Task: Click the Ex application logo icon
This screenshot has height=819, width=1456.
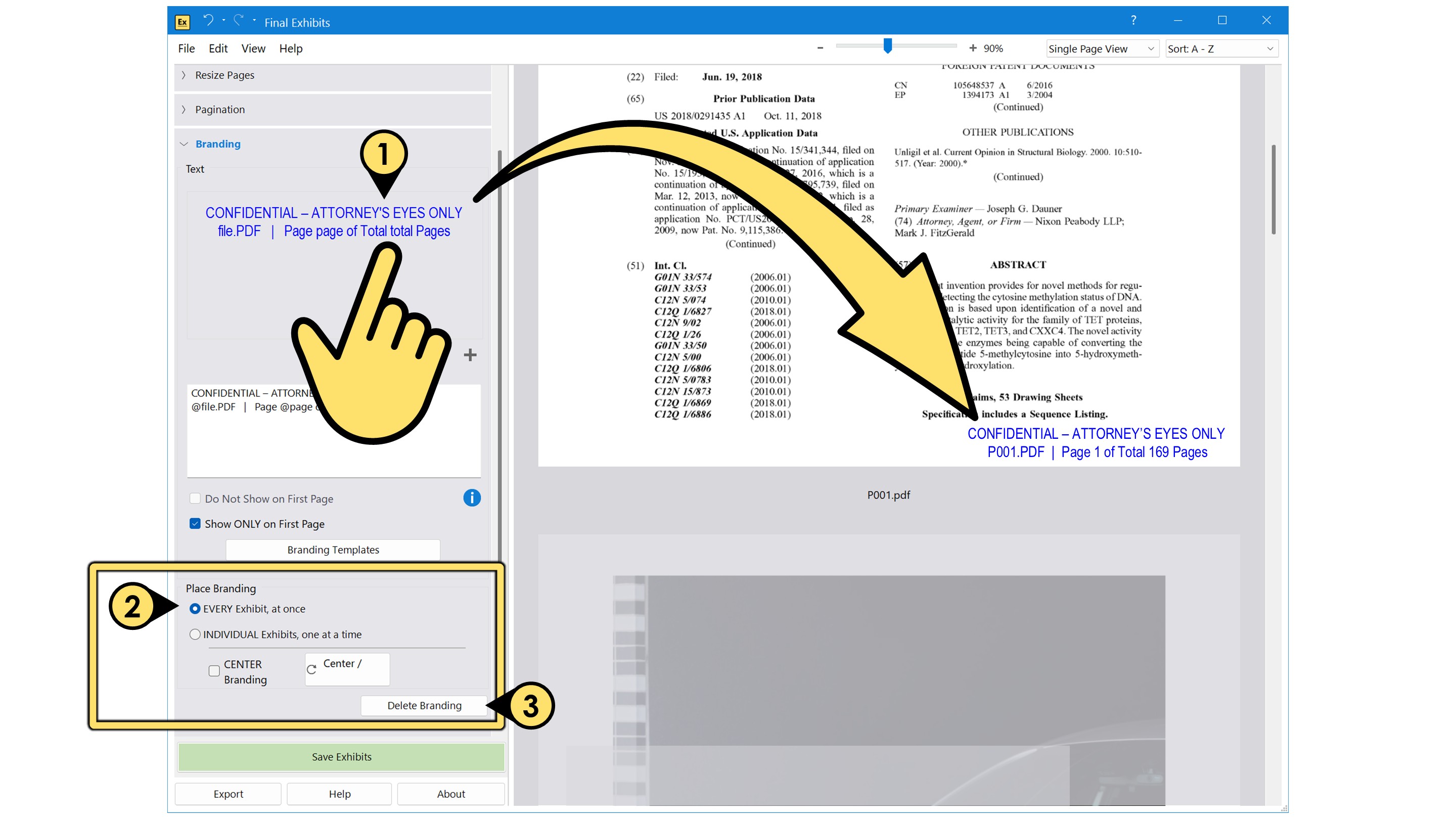Action: coord(182,22)
